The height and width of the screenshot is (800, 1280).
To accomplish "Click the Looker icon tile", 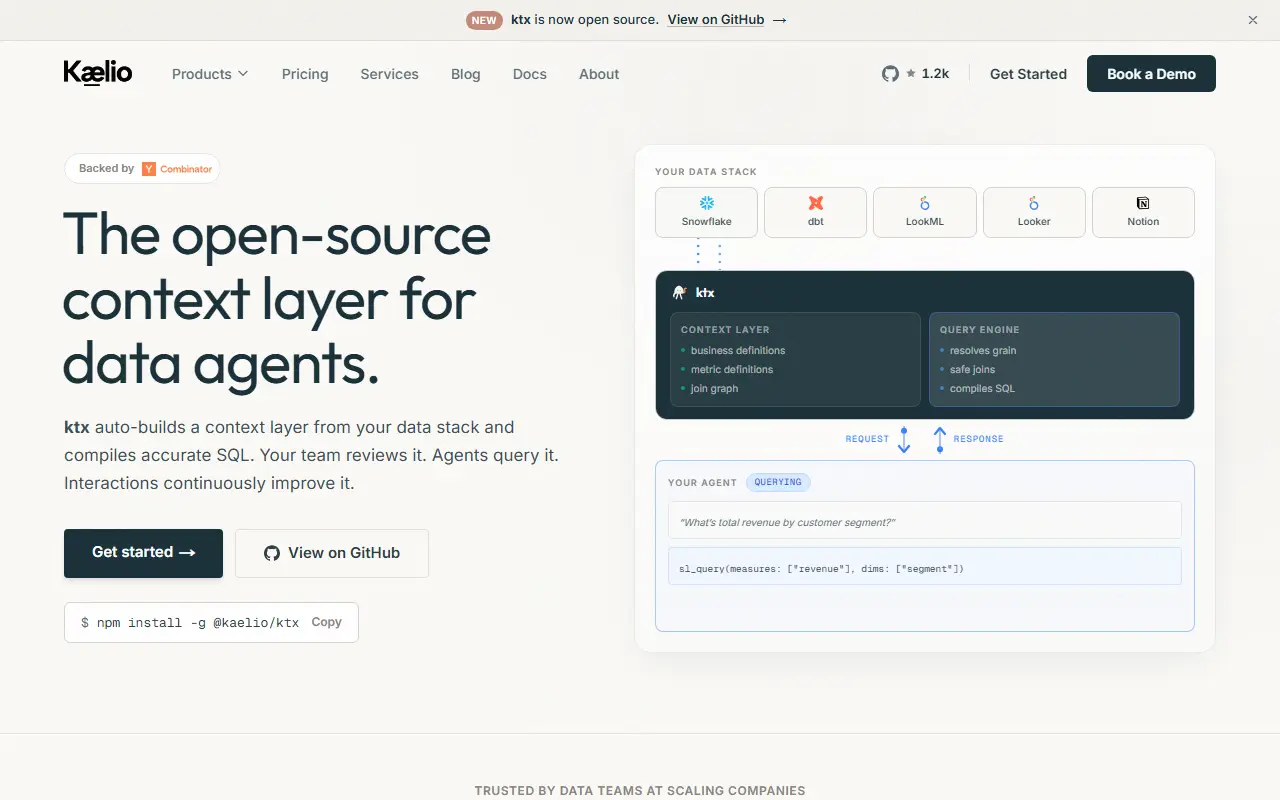I will click(1034, 212).
